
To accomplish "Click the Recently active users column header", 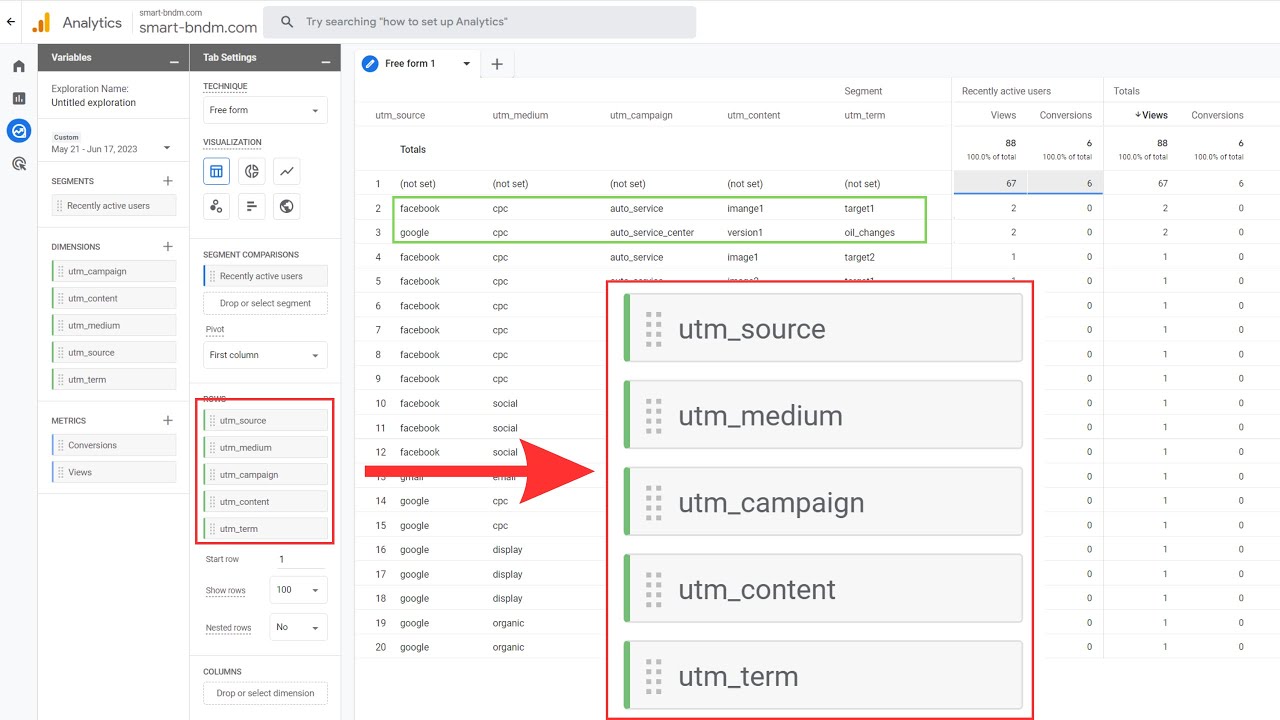I will coord(1006,91).
